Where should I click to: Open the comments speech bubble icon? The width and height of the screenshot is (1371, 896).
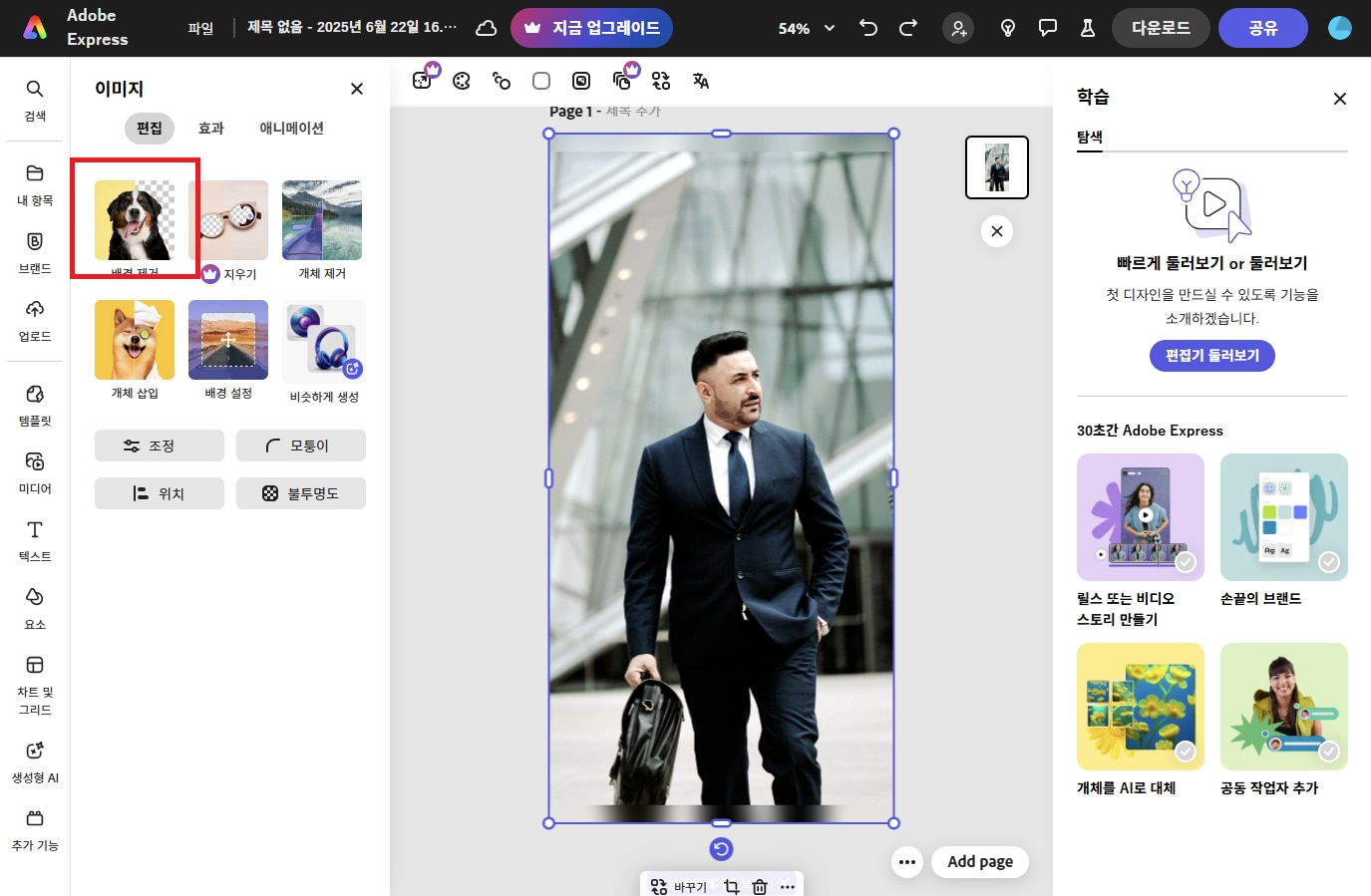pos(1048,28)
